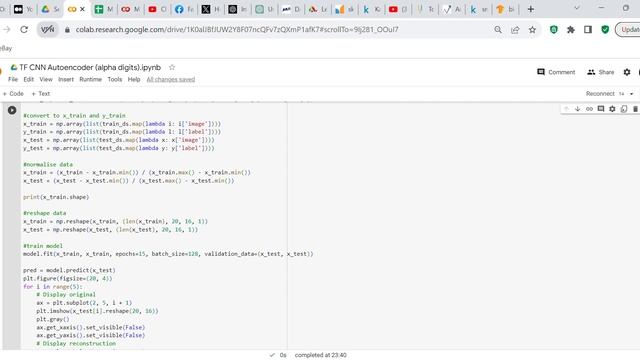Image resolution: width=640 pixels, height=360 pixels.
Task: Open cell editor settings gear
Action: tap(612, 109)
